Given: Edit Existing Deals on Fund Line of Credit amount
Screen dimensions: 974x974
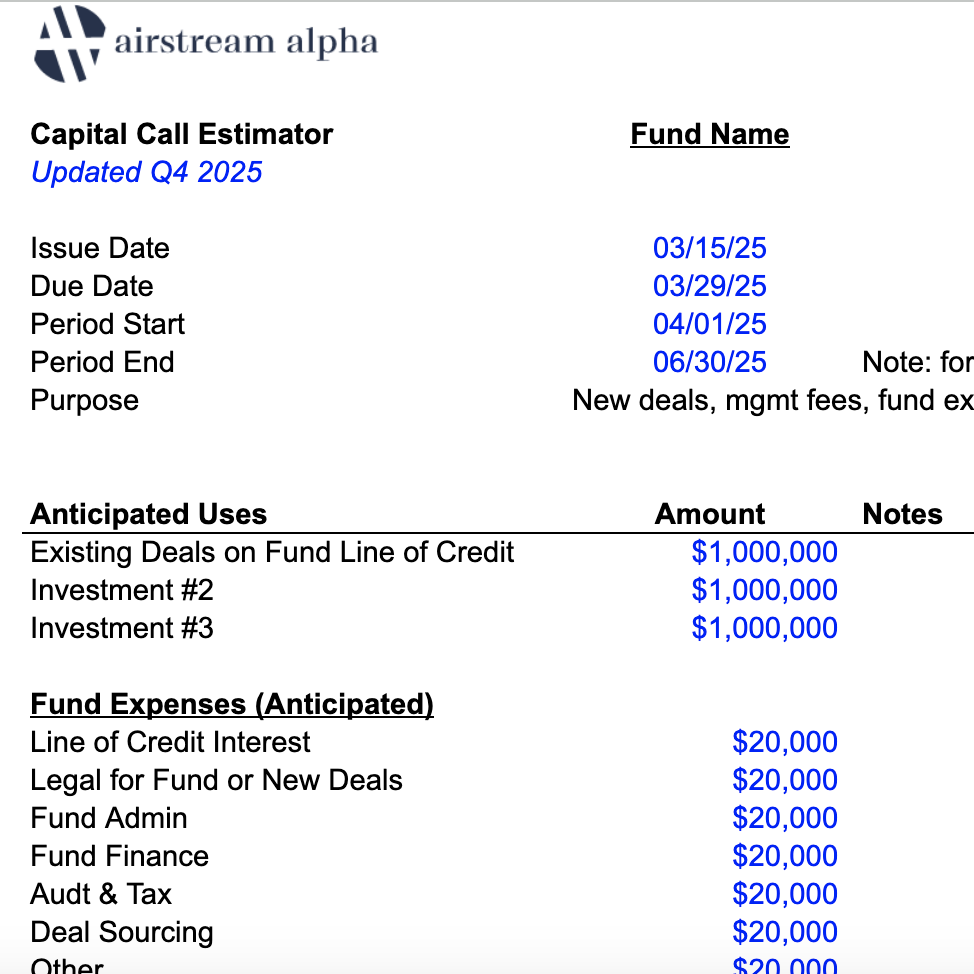Looking at the screenshot, I should pyautogui.click(x=764, y=552).
